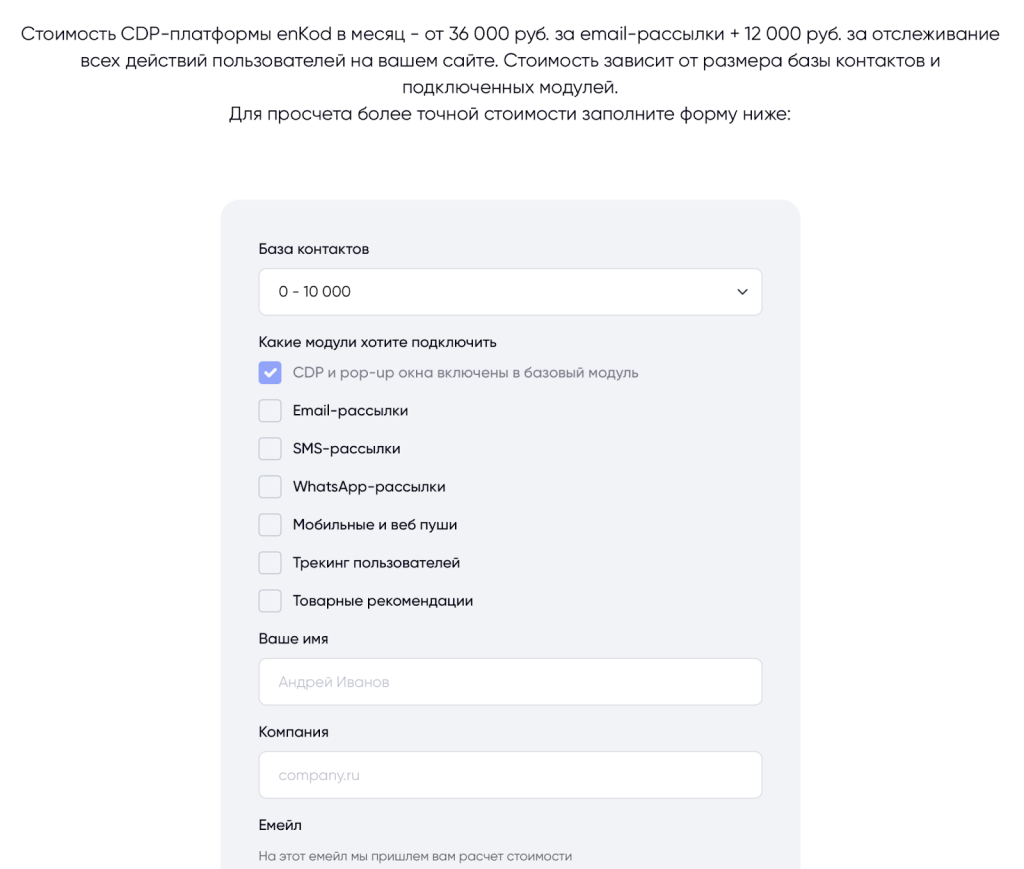Enable Трекинг пользователей checkbox
Image resolution: width=1024 pixels, height=869 pixels.
[270, 563]
